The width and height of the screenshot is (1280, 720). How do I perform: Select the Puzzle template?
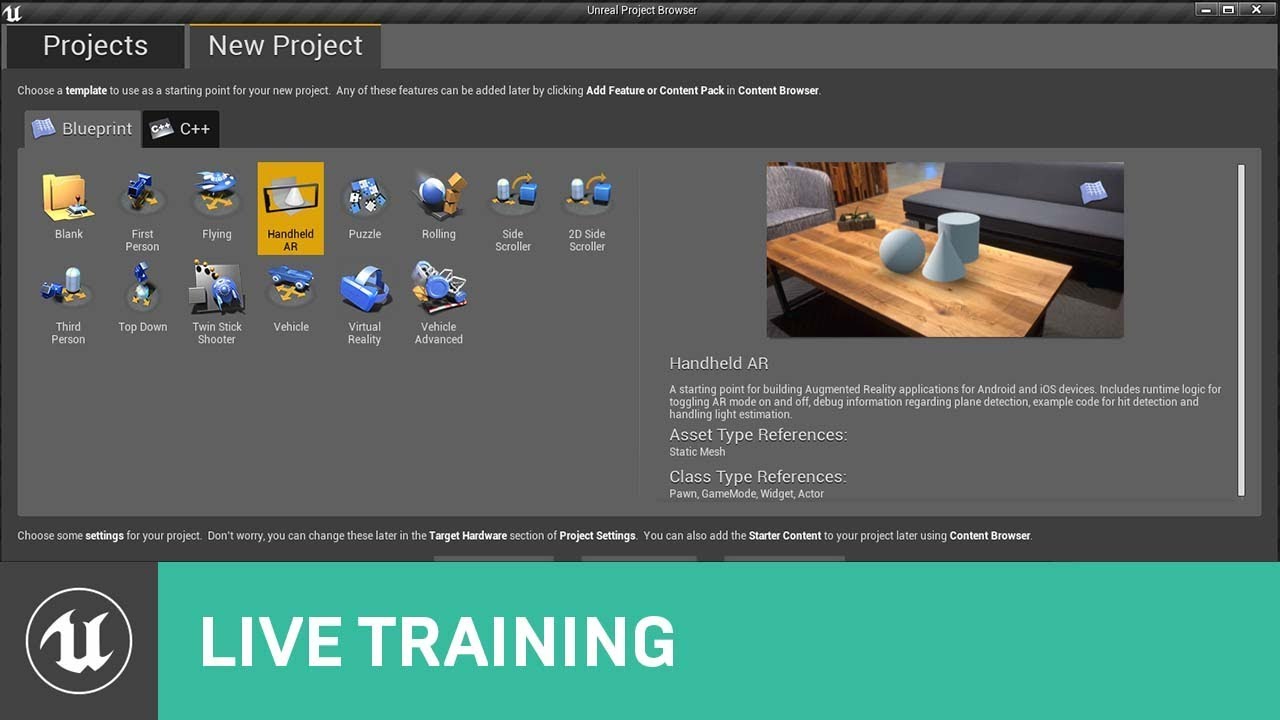tap(364, 208)
